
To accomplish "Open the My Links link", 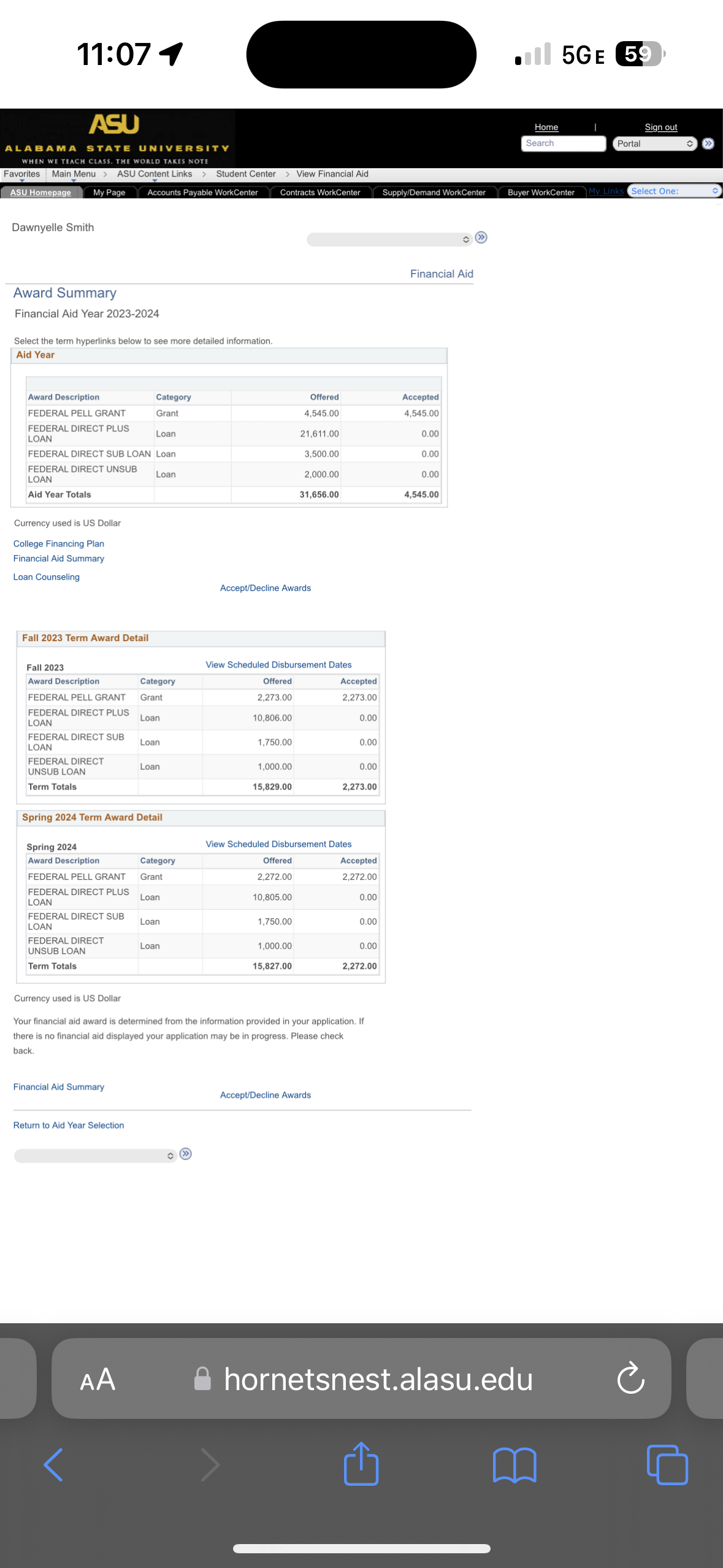I will click(x=606, y=191).
